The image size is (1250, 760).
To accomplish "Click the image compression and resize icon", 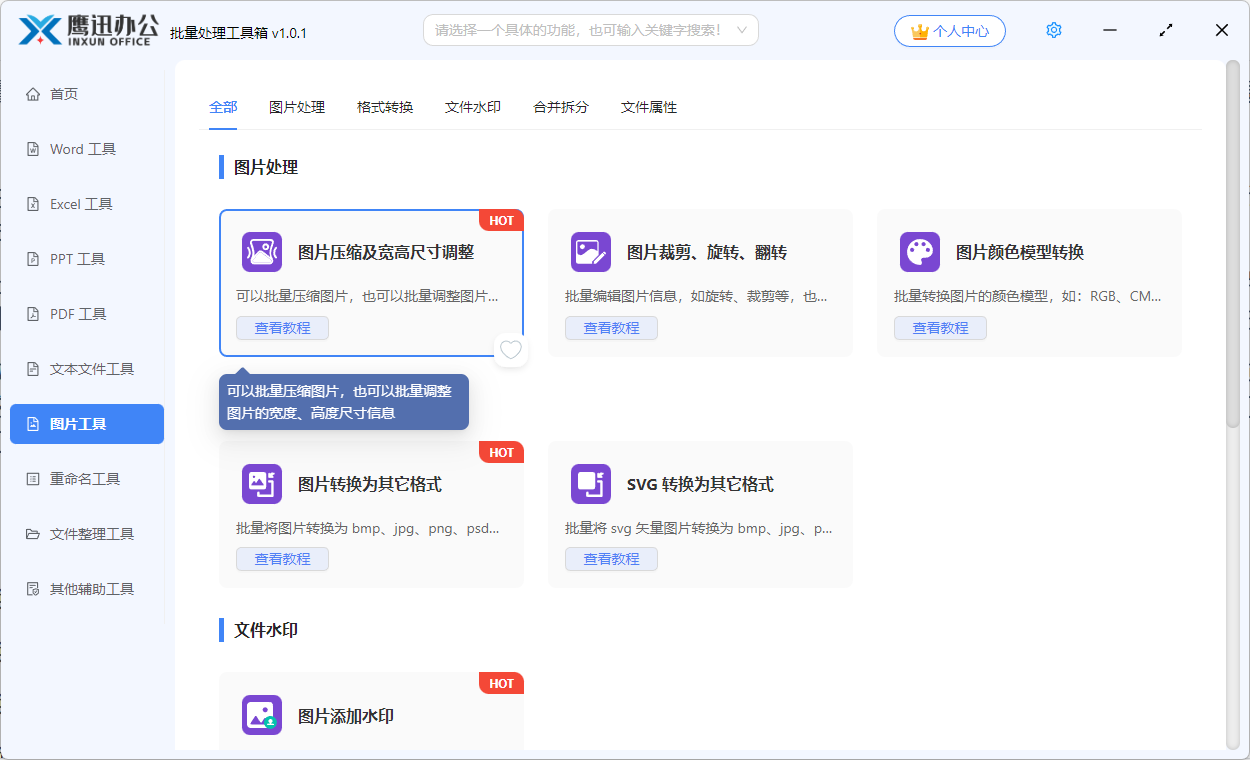I will [262, 252].
